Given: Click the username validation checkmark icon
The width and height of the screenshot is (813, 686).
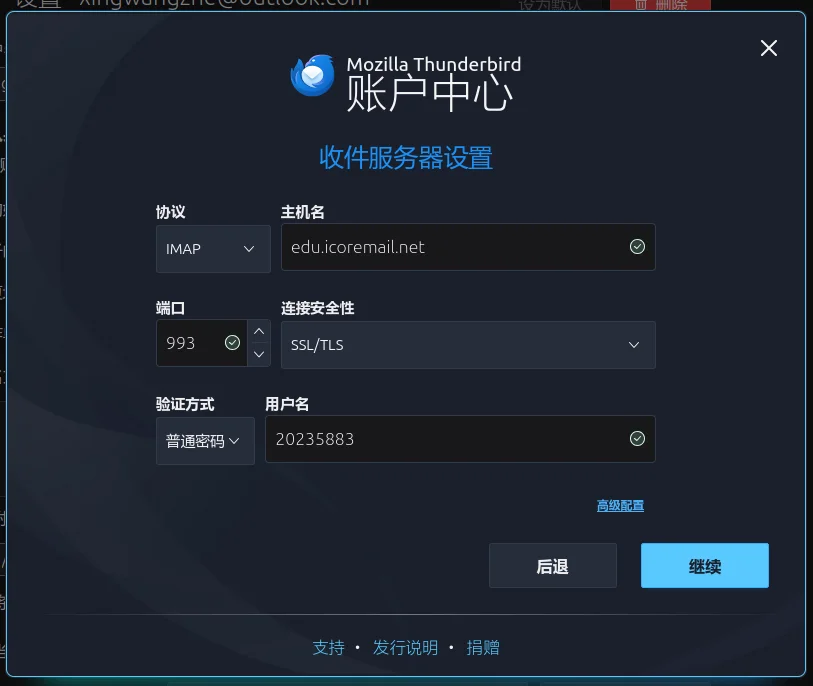Looking at the screenshot, I should (x=637, y=439).
